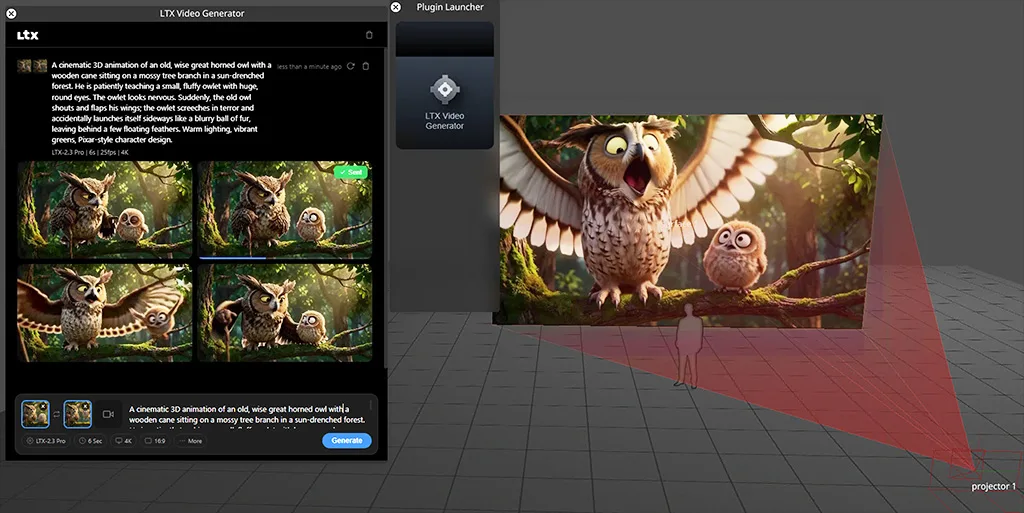Swap the start and end frame images
Image resolution: width=1024 pixels, height=513 pixels.
[x=57, y=413]
